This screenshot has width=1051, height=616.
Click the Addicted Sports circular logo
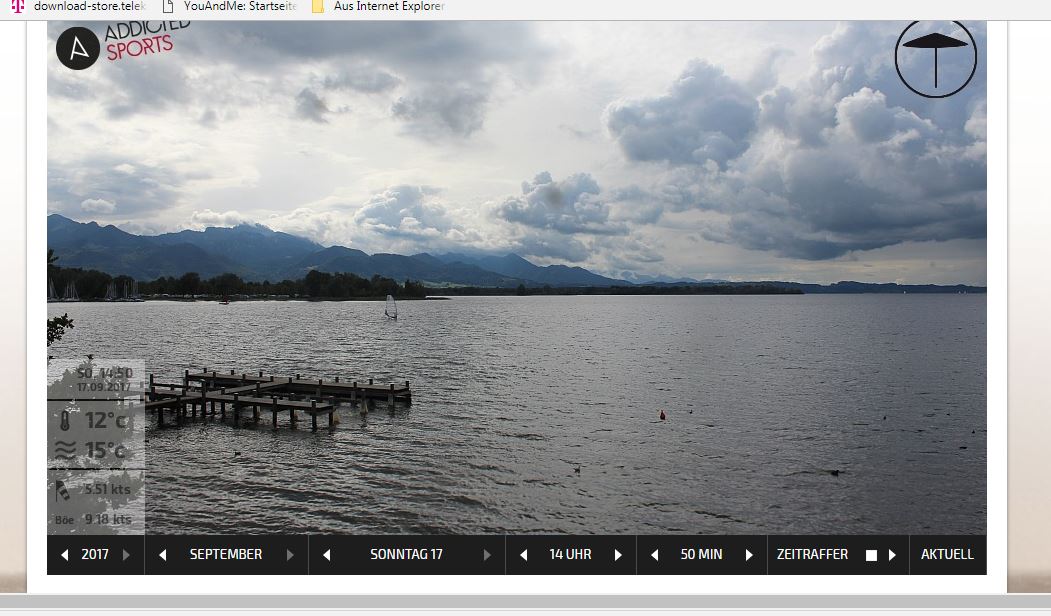pyautogui.click(x=78, y=48)
